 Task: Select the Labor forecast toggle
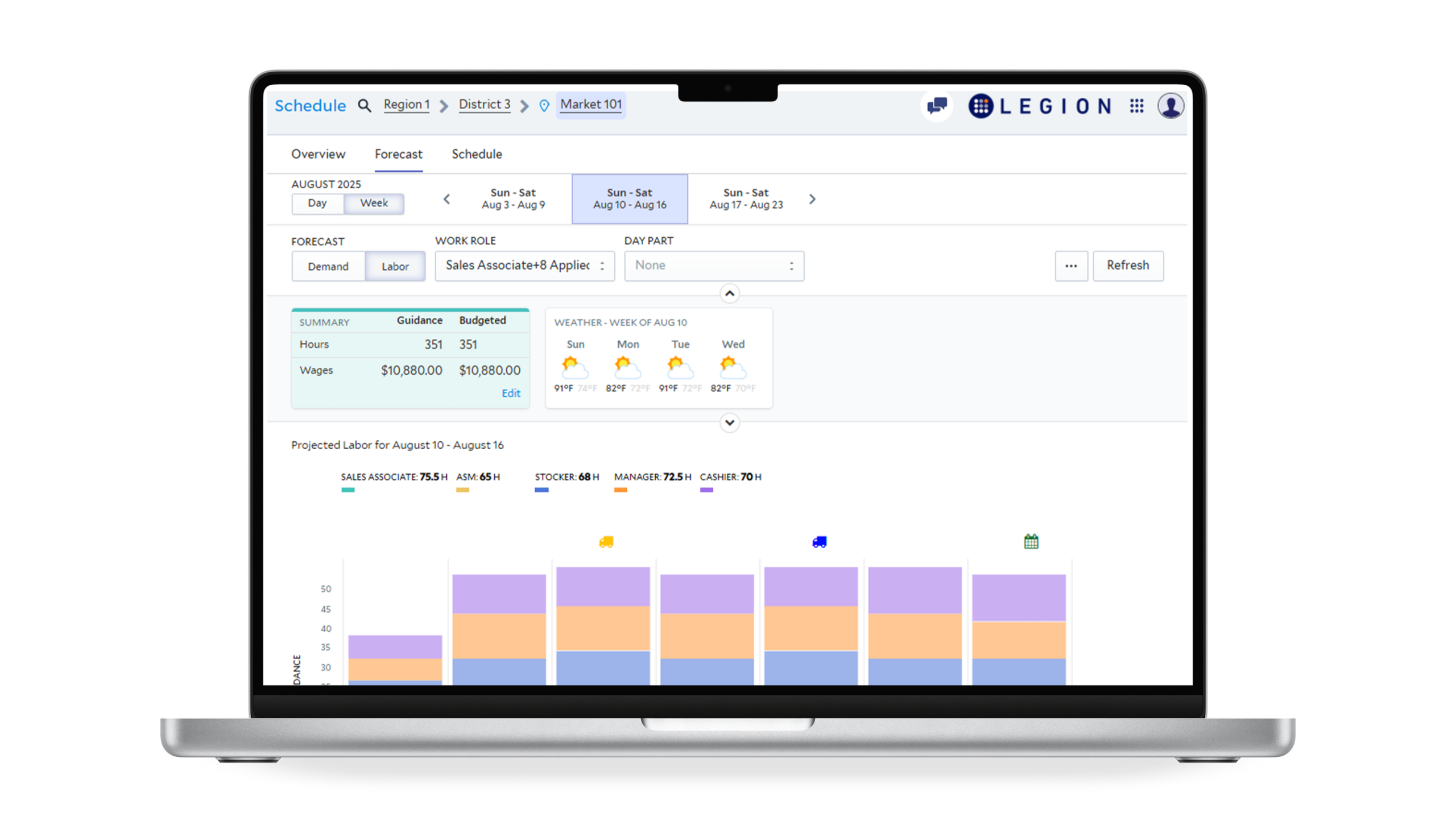(x=395, y=266)
